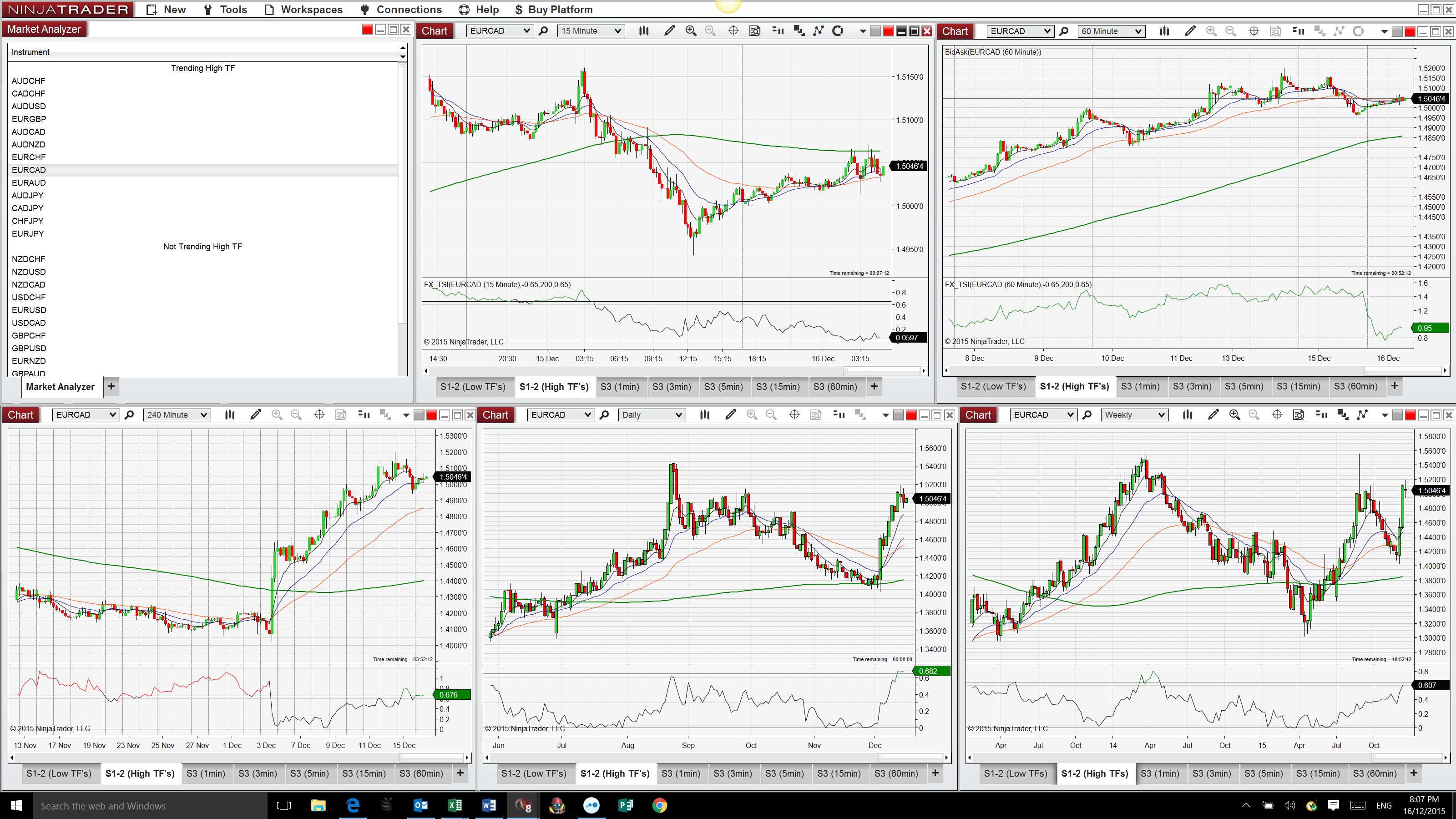Open indicators icon in 15 Minute chart toolbar

(x=819, y=31)
